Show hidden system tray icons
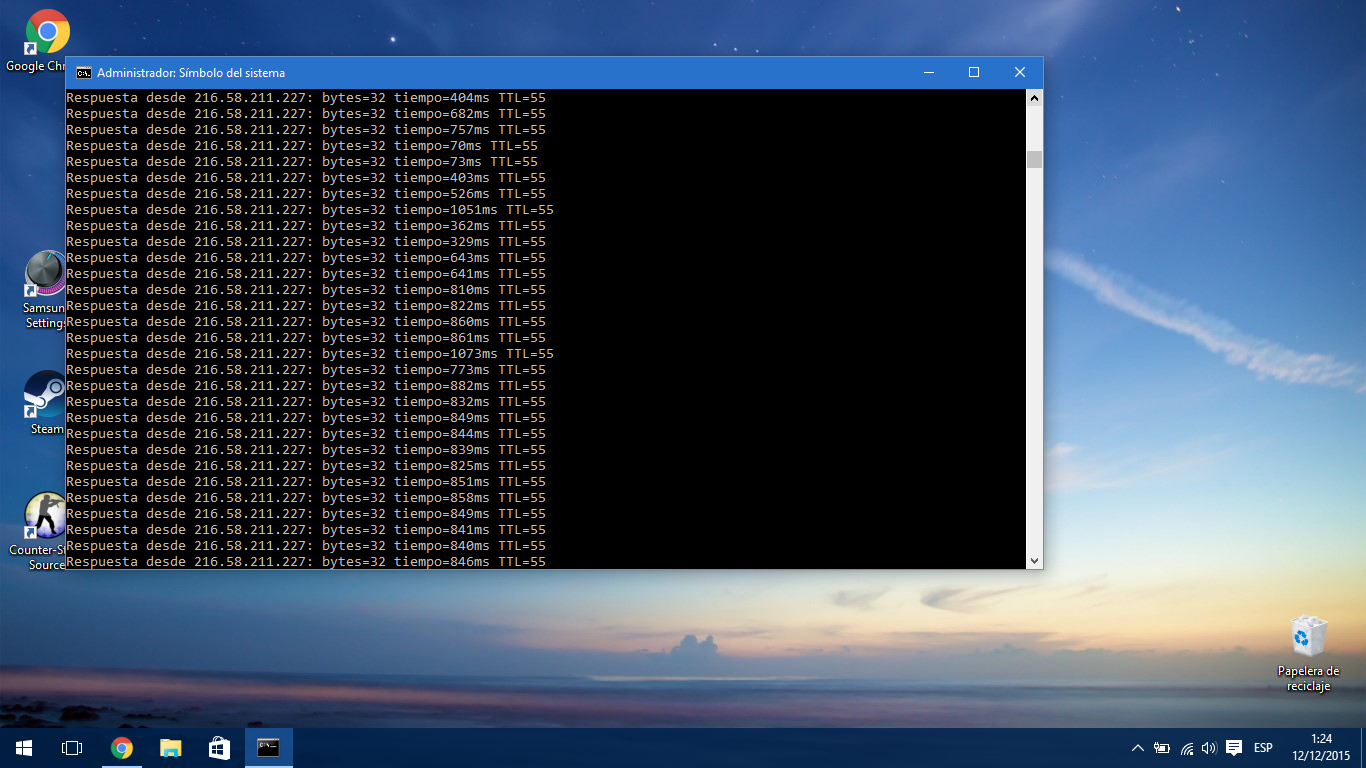Screen dimensions: 1366x768 click(x=1138, y=748)
